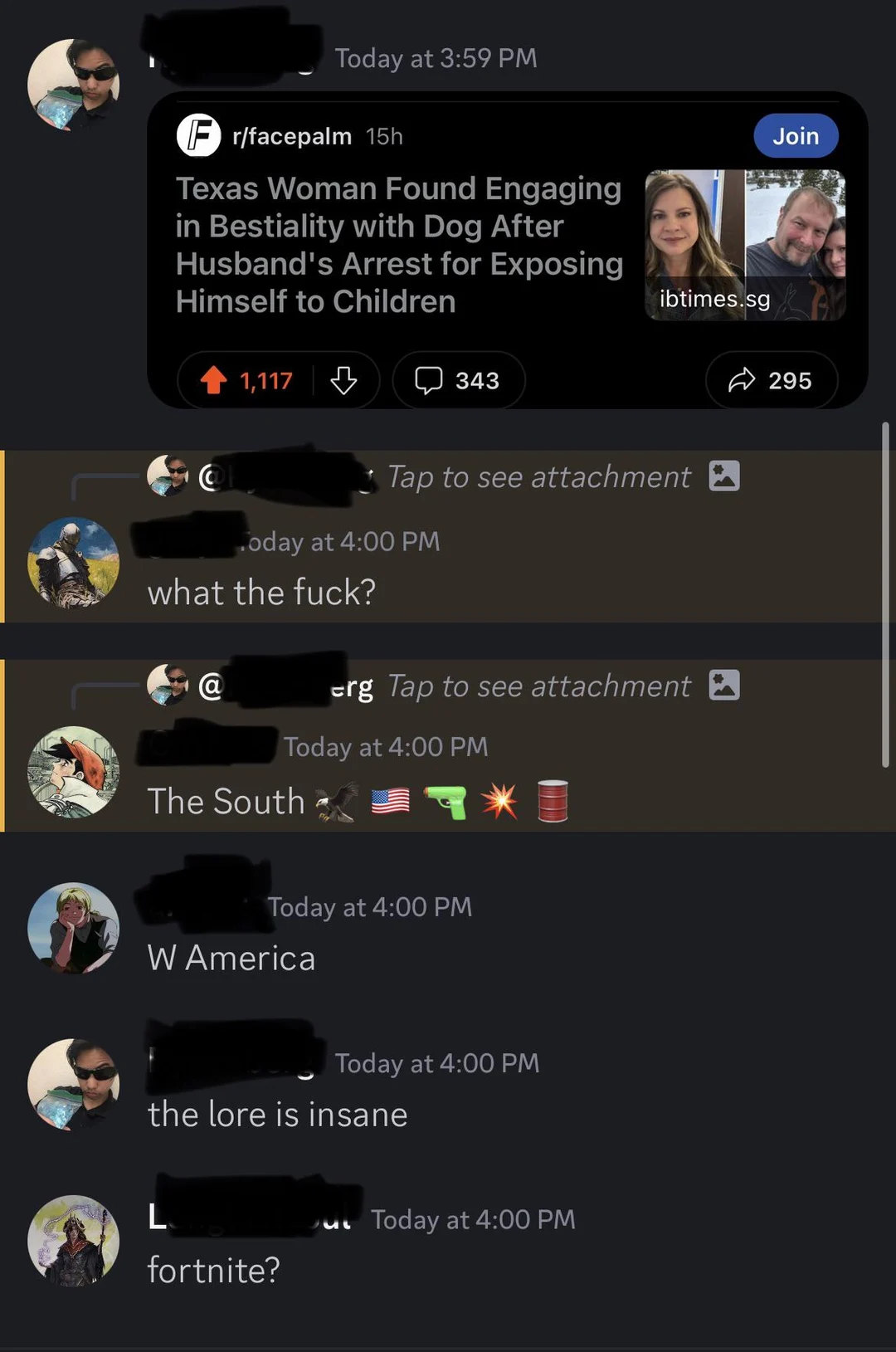The image size is (896, 1352).
Task: Click the r/facepalm subreddit logo
Action: [x=198, y=135]
